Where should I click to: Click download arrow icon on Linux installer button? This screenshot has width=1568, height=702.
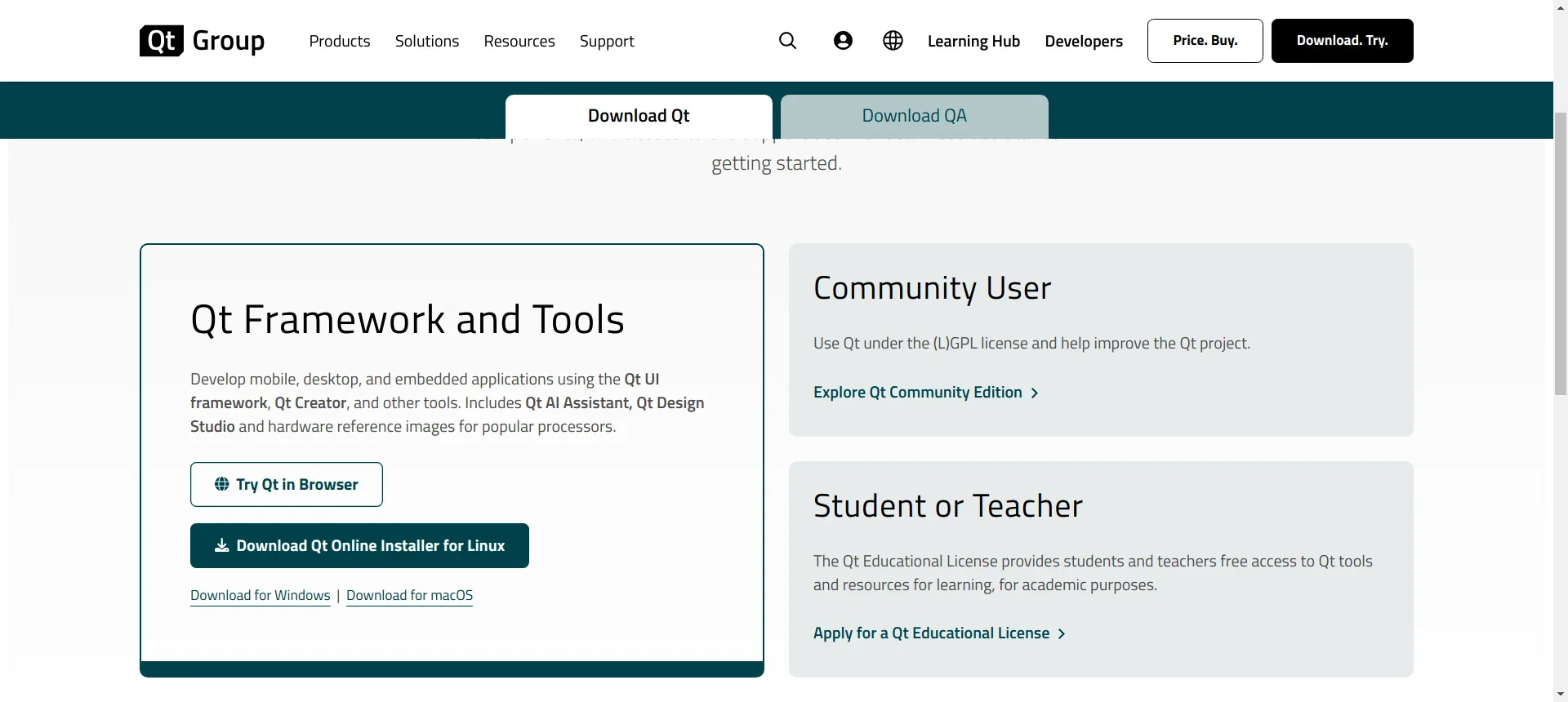tap(221, 546)
